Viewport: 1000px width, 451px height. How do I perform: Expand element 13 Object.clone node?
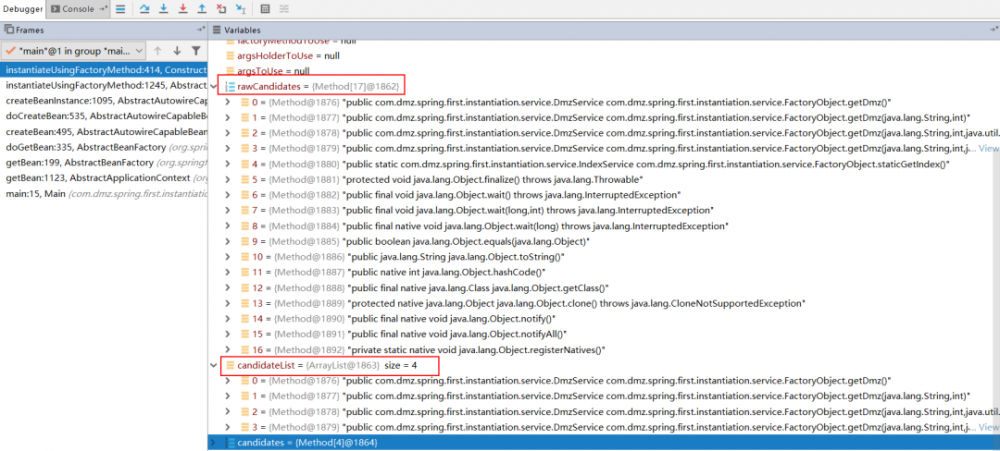click(229, 303)
